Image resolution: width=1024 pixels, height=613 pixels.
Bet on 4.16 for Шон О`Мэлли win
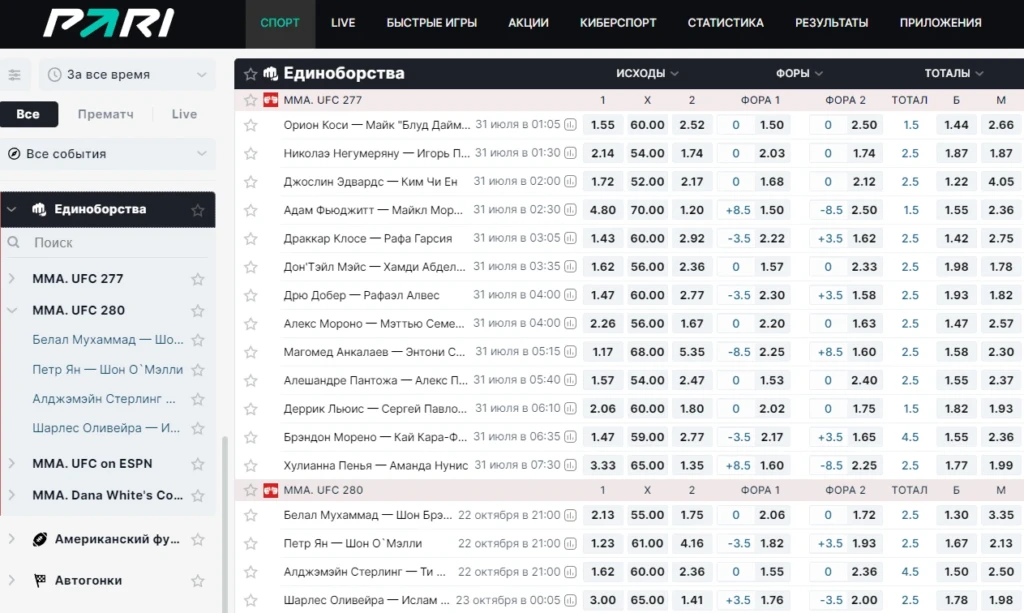point(692,543)
